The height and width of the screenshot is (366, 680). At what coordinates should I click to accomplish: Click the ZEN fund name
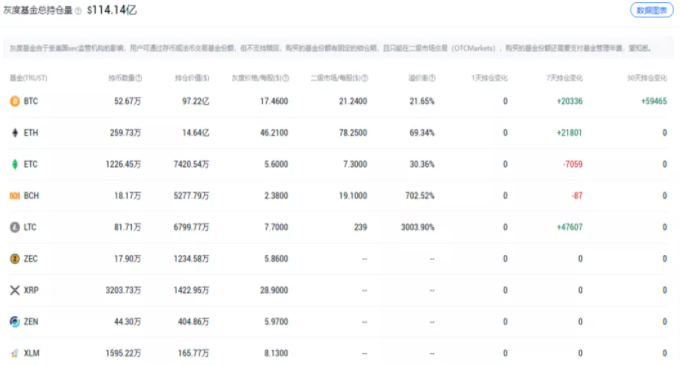31,321
